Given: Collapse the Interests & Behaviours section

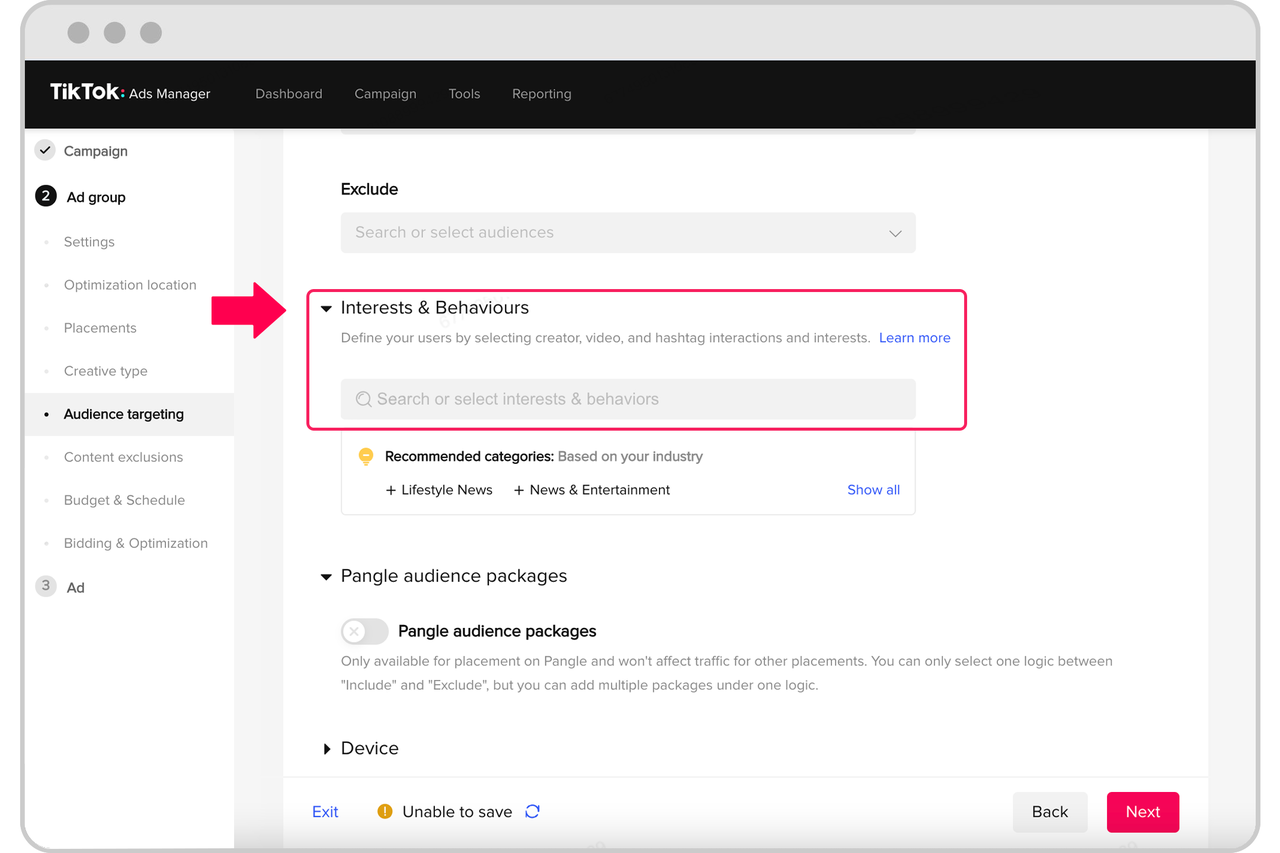Looking at the screenshot, I should [326, 308].
